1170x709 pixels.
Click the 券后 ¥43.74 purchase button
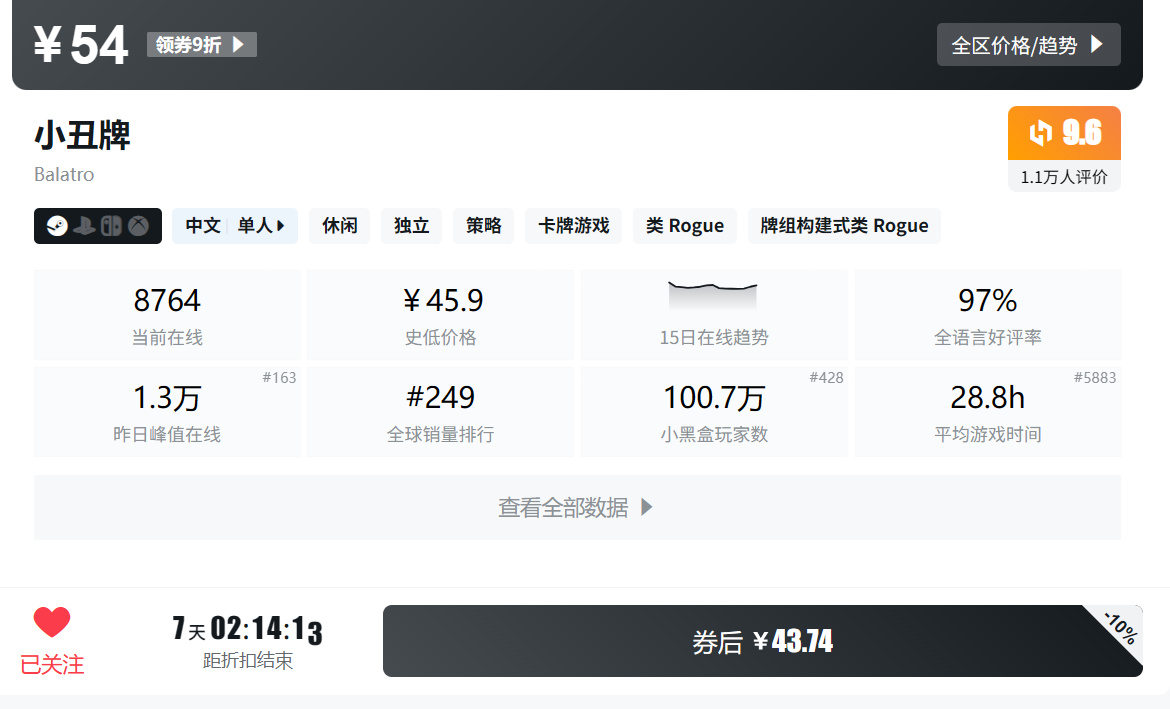(762, 641)
